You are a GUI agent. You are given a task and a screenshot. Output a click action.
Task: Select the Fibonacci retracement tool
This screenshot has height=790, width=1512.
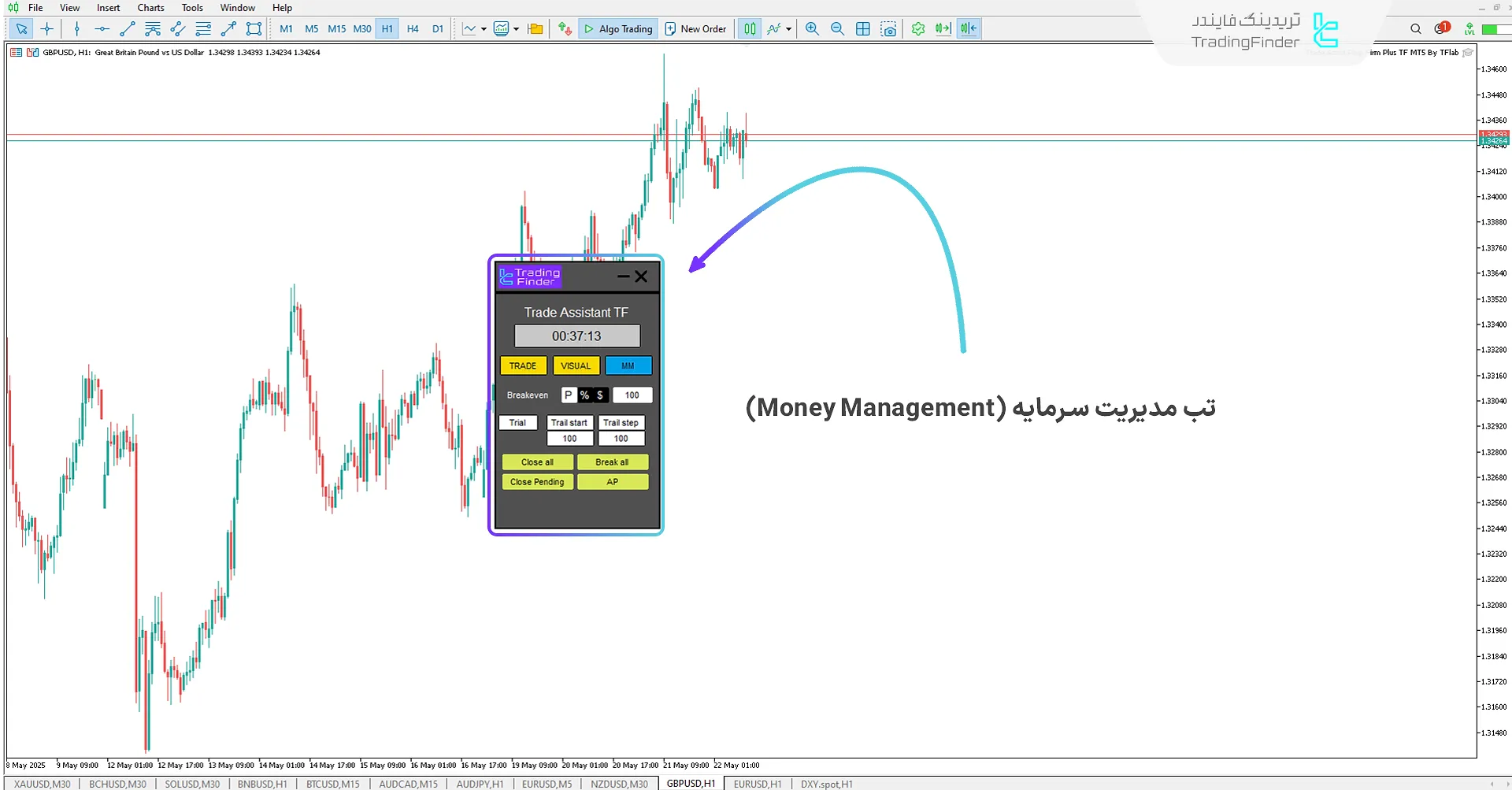tap(203, 29)
